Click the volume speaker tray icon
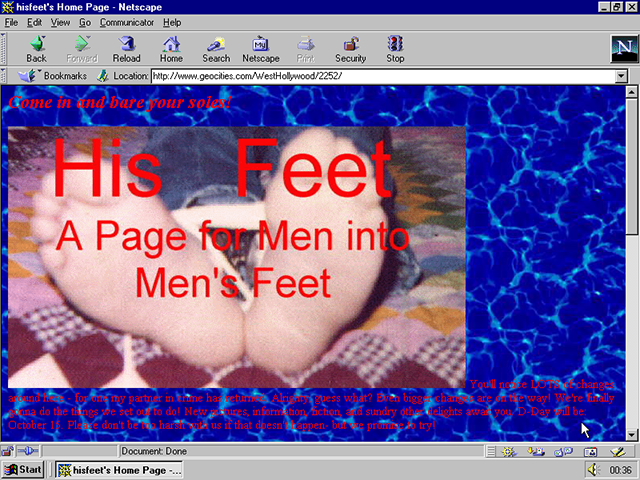The height and width of the screenshot is (480, 640). coord(592,469)
